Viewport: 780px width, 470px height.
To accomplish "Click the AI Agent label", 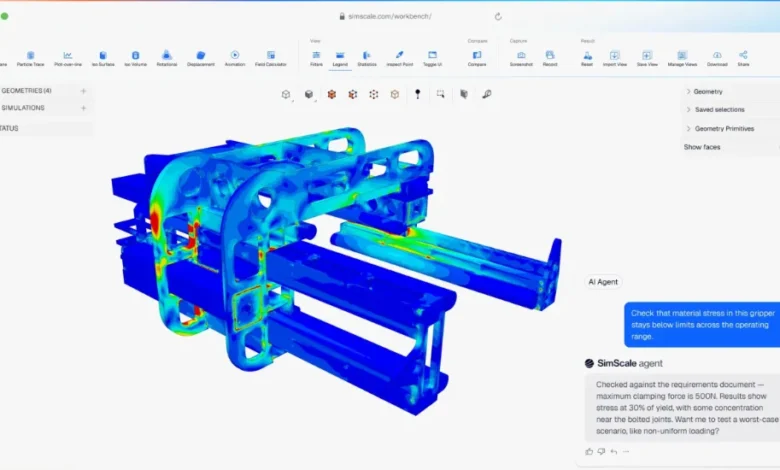I will tap(603, 282).
